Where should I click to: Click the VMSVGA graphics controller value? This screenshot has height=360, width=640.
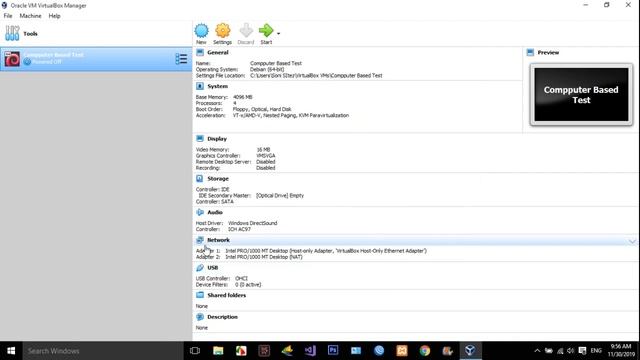click(x=266, y=156)
